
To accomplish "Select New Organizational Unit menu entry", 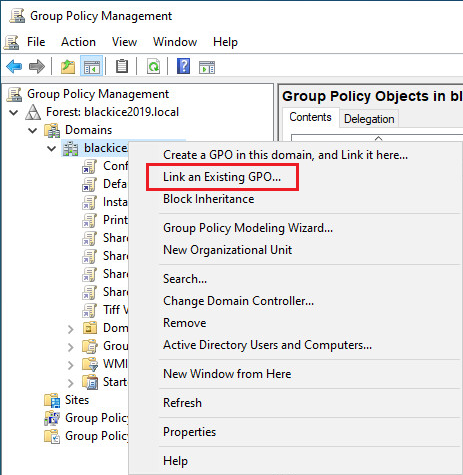I will point(228,250).
